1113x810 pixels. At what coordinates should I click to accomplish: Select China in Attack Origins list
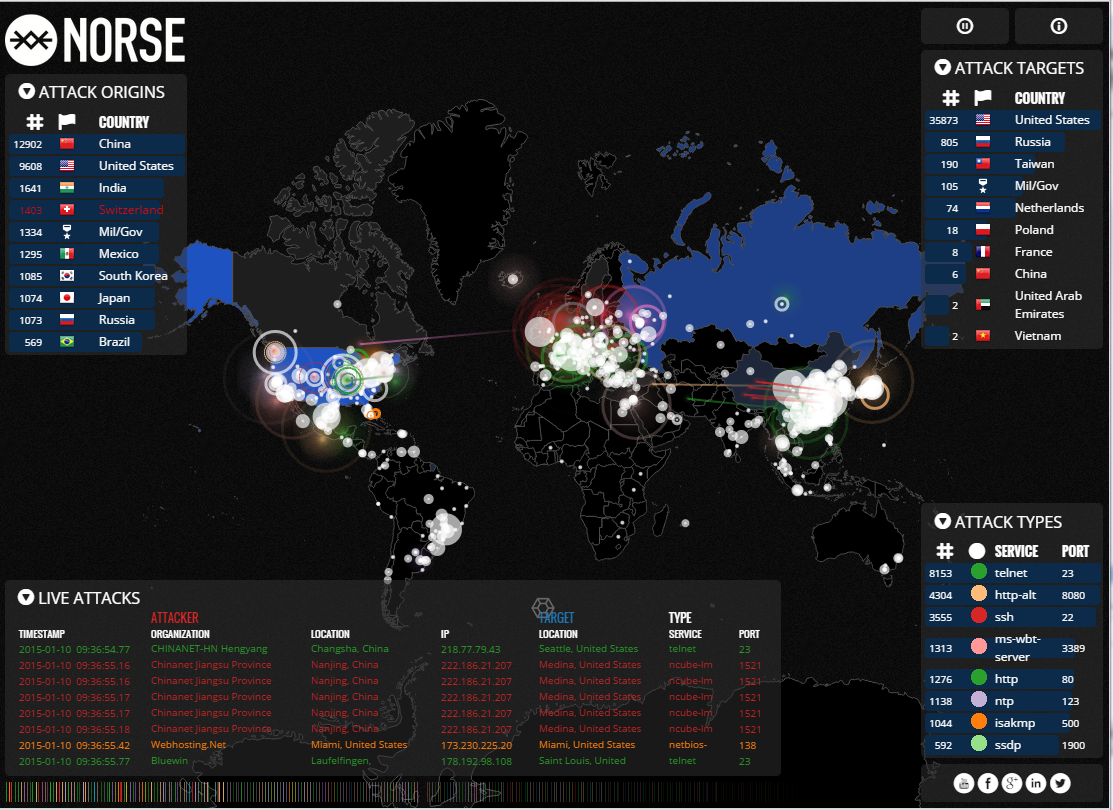97,143
